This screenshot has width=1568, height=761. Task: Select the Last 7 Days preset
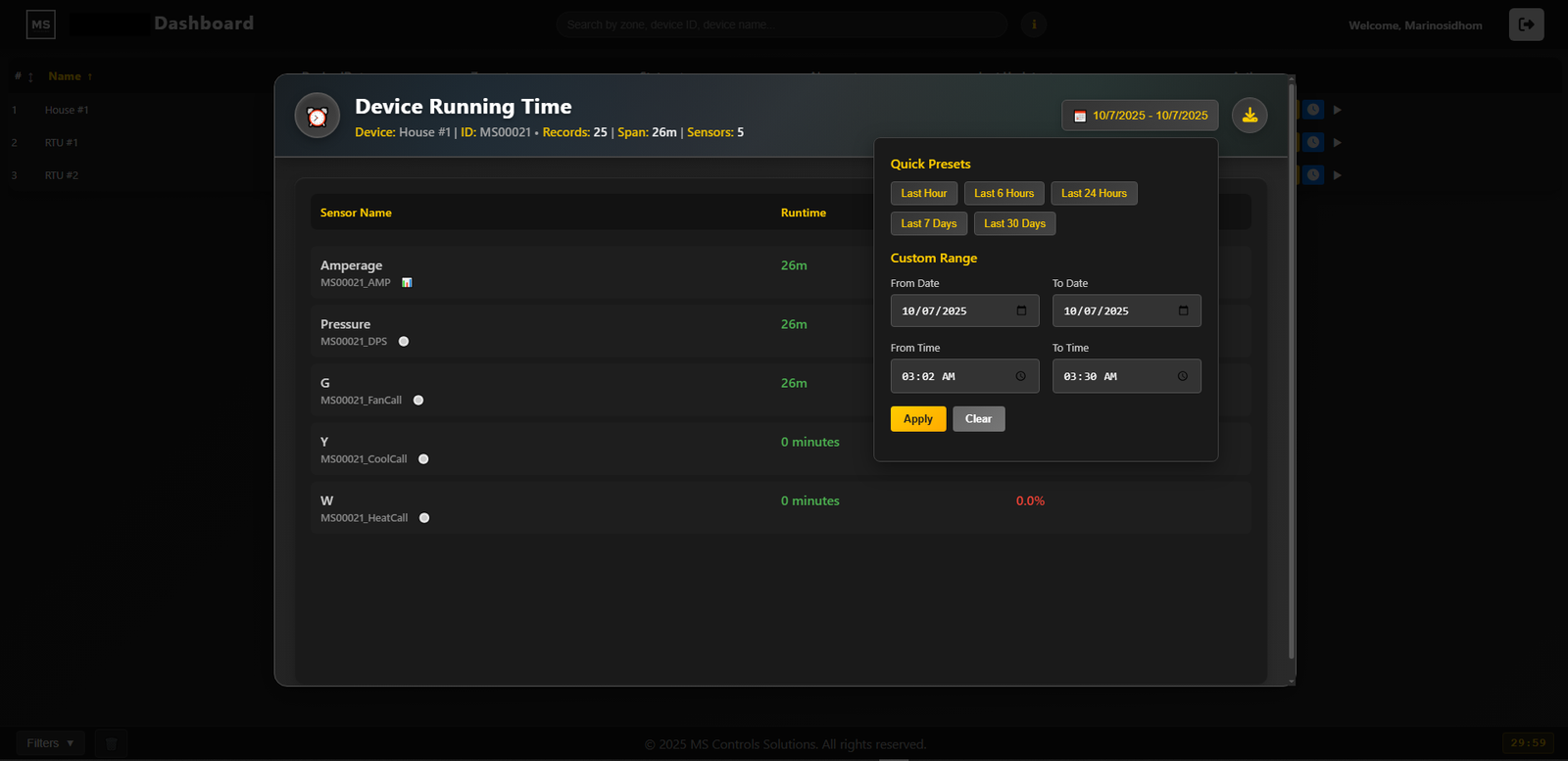pyautogui.click(x=929, y=224)
